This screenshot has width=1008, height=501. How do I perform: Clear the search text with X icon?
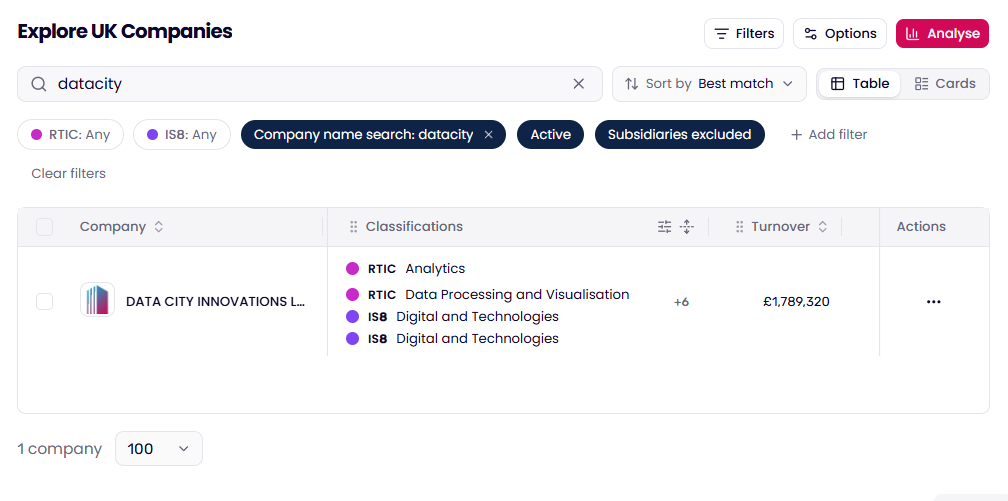[x=579, y=84]
